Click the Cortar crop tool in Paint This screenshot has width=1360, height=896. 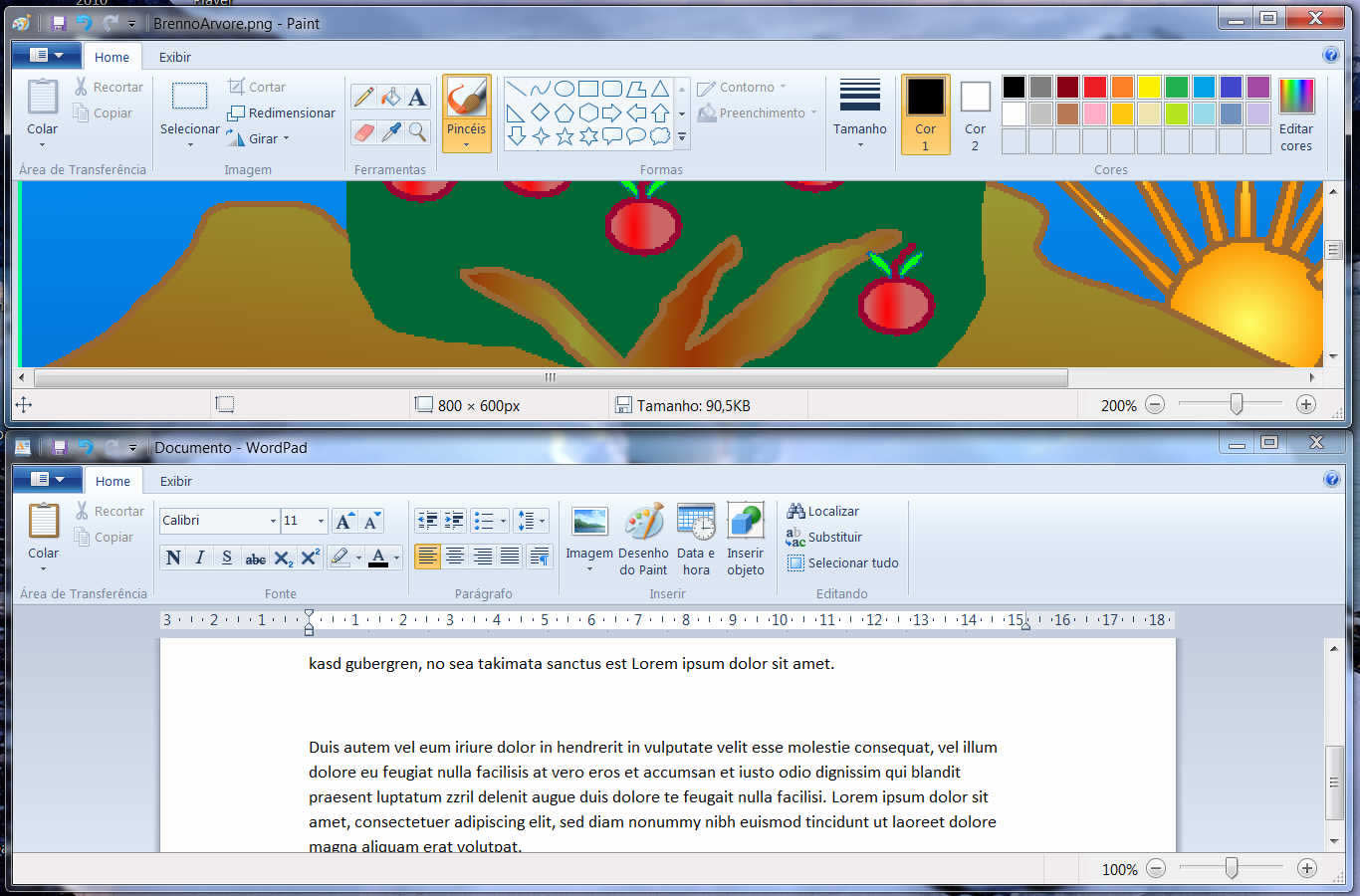257,87
